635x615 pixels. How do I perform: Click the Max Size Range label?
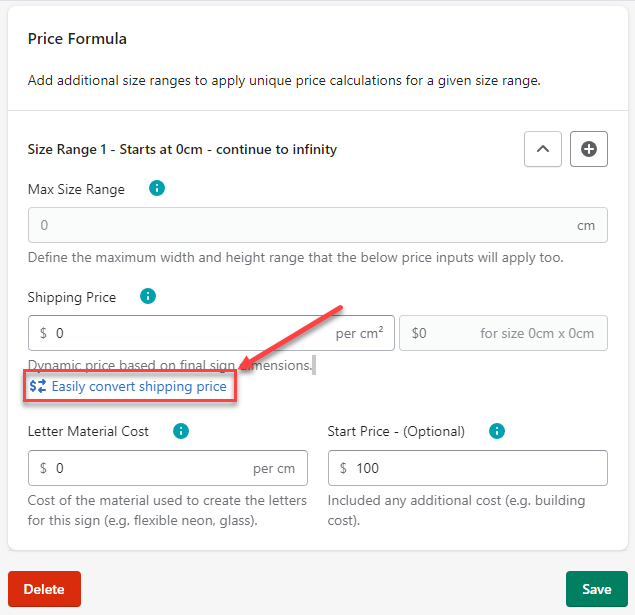pos(76,189)
